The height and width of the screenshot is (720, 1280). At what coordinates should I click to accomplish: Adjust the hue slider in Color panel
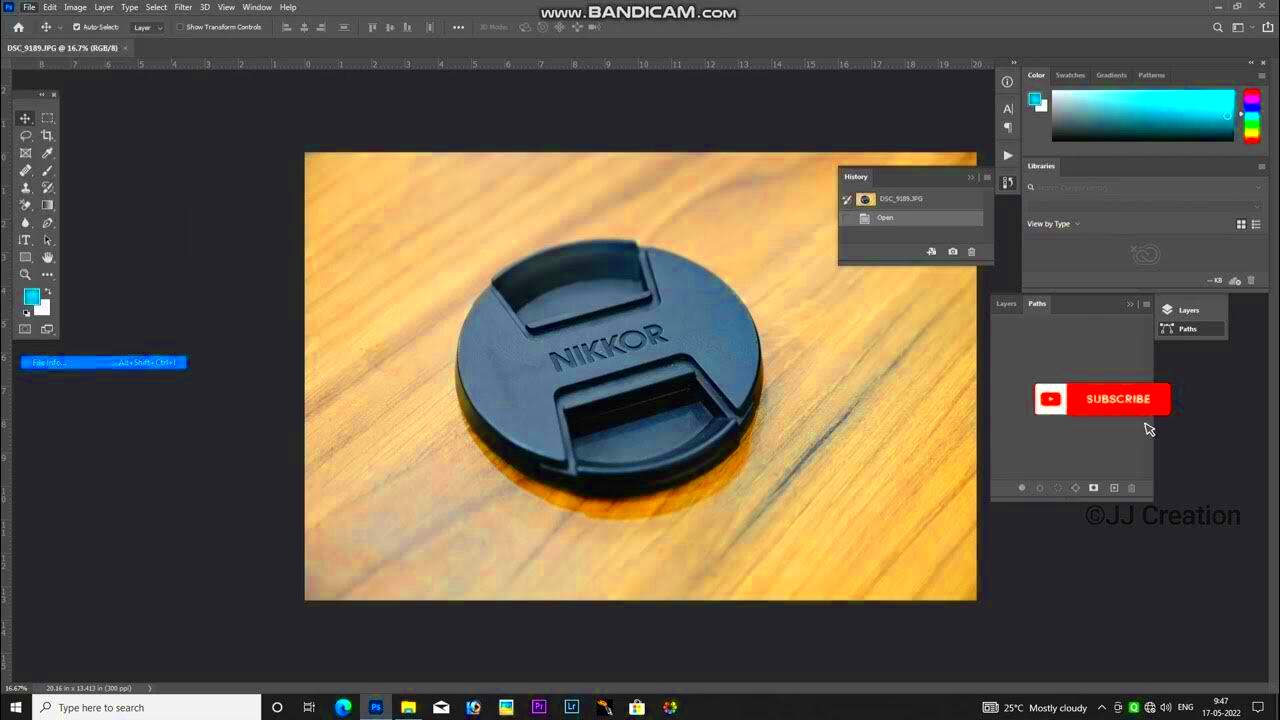1252,116
